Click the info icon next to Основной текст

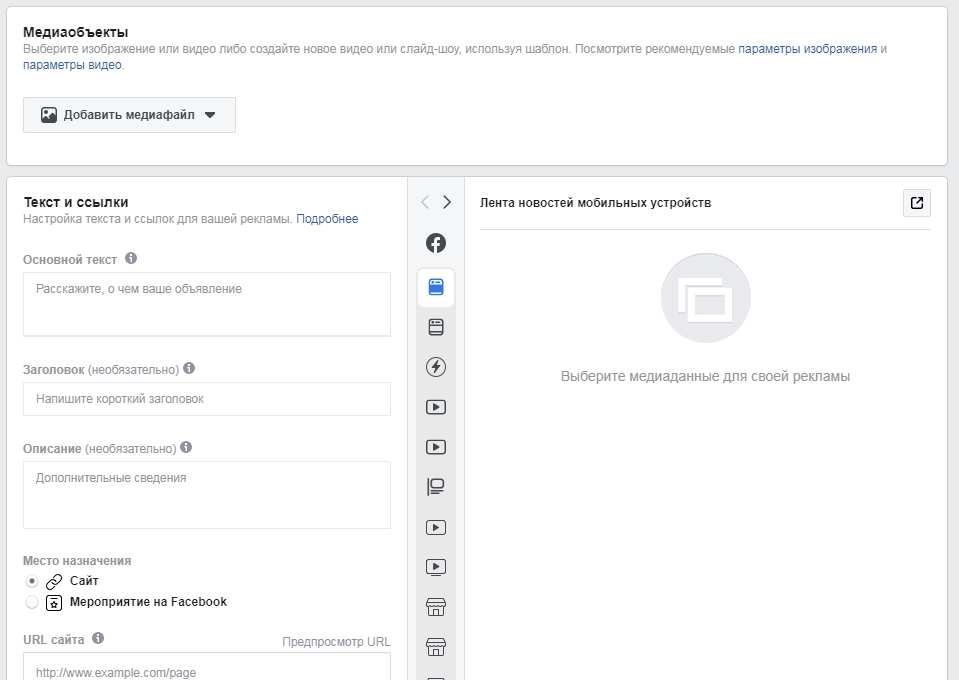coord(131,258)
